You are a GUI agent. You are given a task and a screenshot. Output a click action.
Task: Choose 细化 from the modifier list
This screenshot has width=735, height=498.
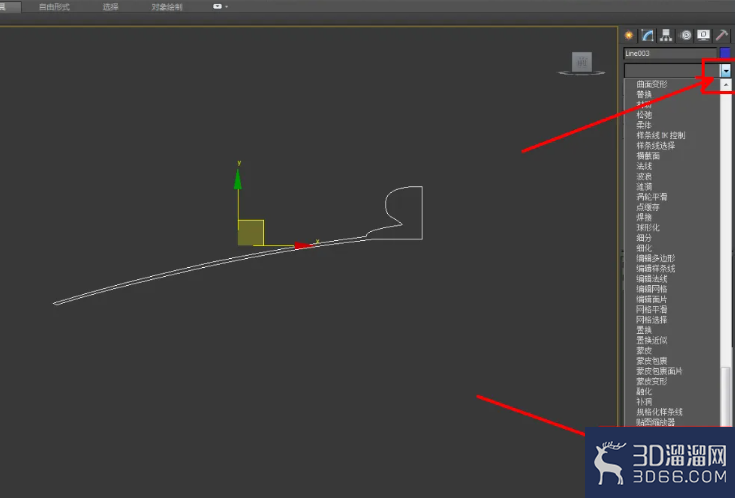point(644,248)
